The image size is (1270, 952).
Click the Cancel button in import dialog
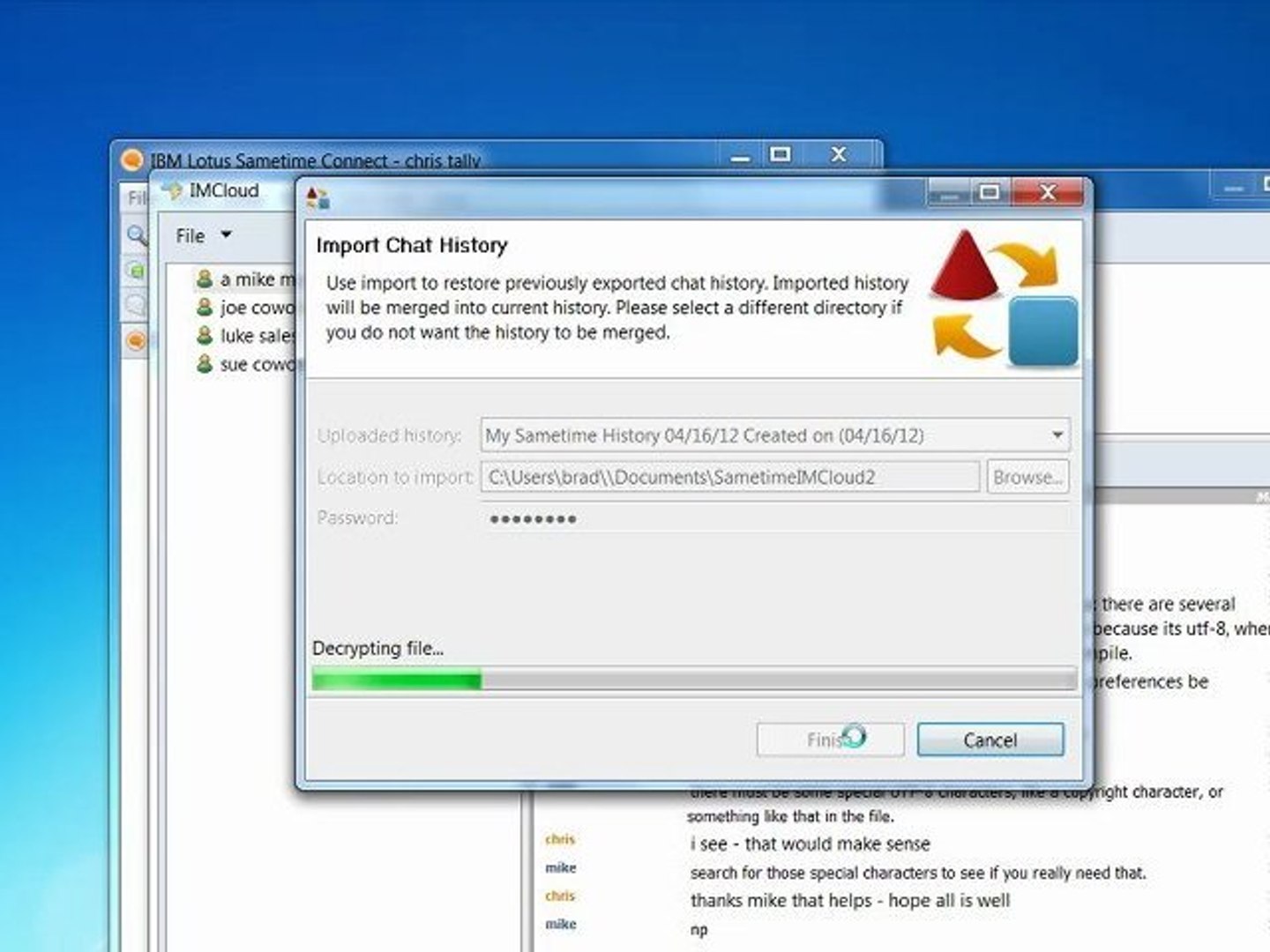coord(990,740)
